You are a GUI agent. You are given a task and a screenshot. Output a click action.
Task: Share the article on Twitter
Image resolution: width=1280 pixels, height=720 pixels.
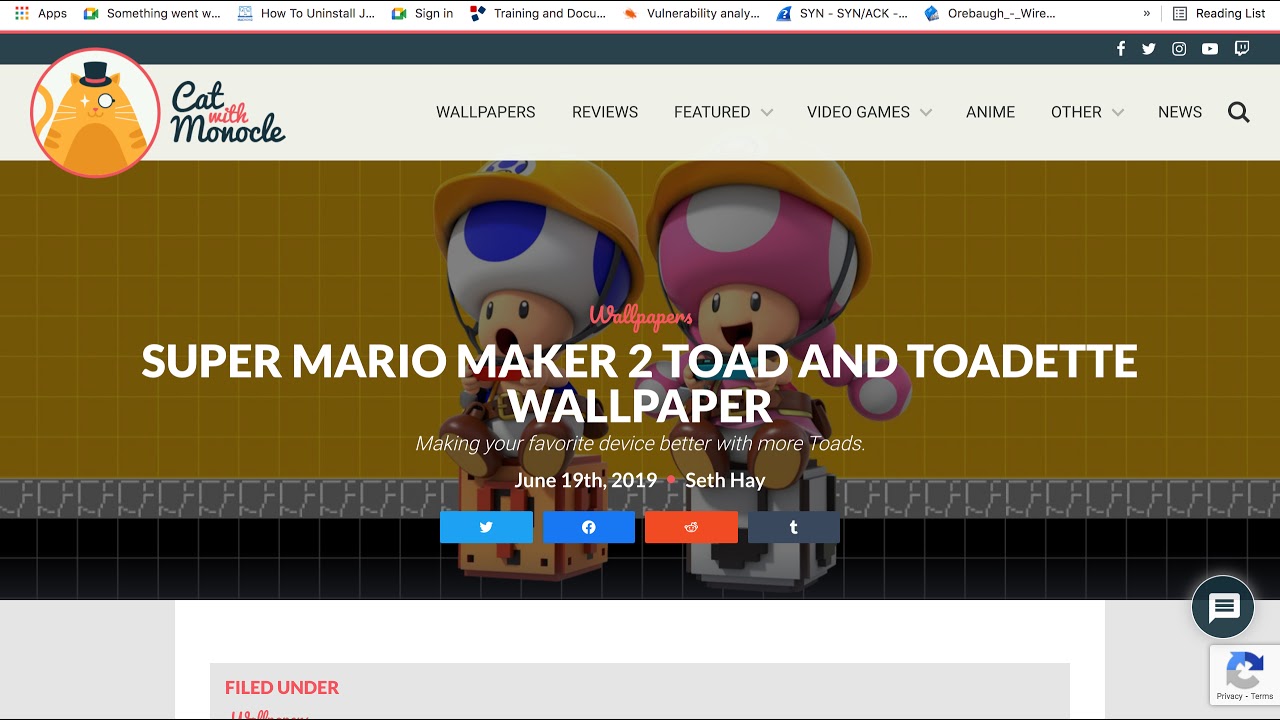486,527
